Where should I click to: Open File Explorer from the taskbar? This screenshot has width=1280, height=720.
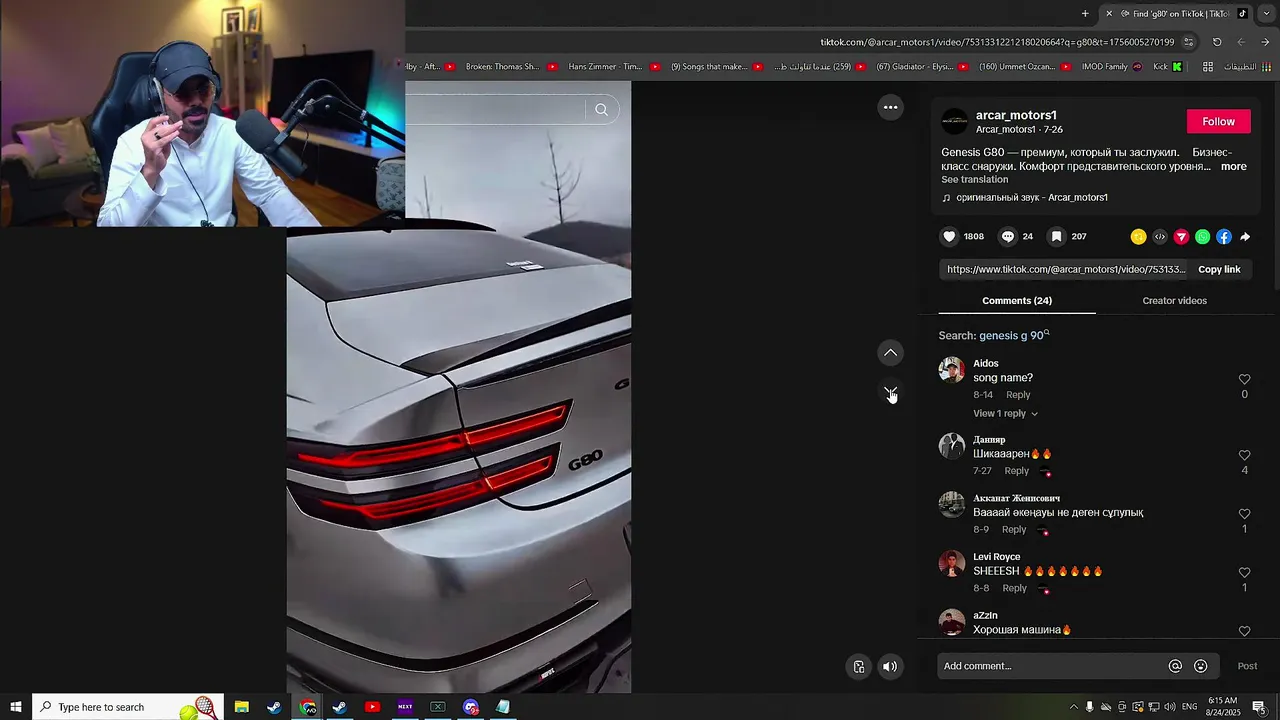click(x=241, y=707)
